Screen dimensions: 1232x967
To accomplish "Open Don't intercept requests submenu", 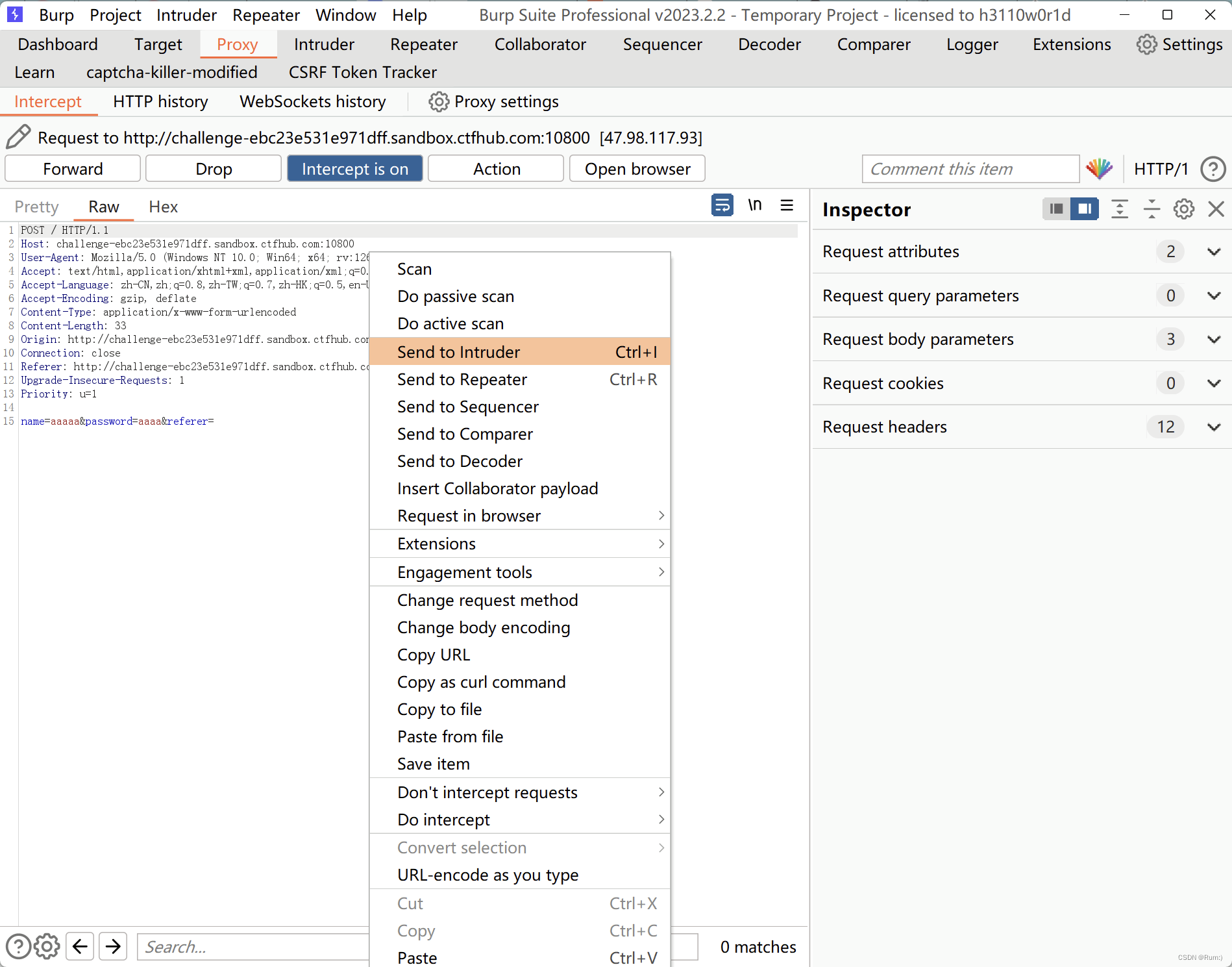I will click(x=520, y=792).
